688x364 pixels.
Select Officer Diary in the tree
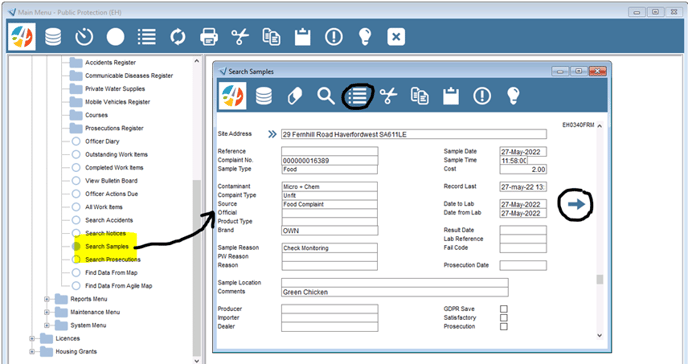(x=102, y=141)
